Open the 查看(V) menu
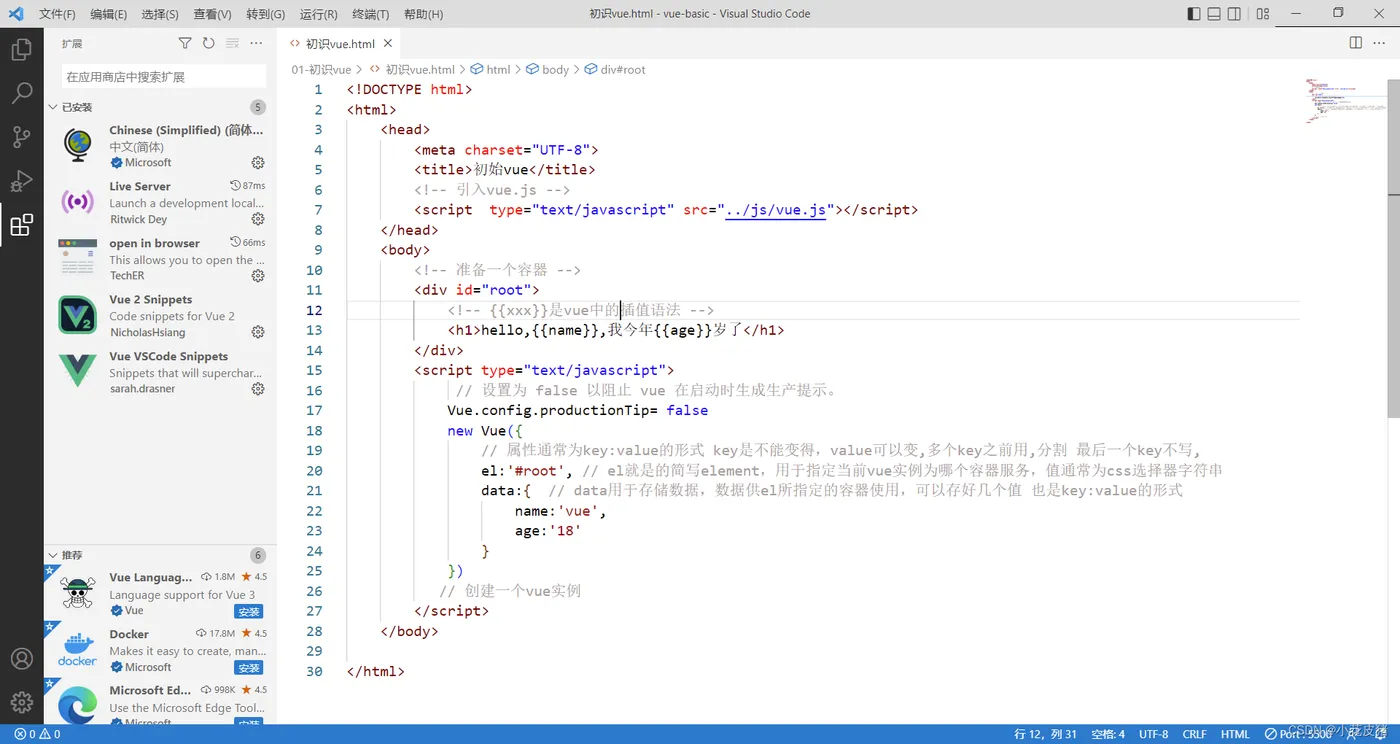The width and height of the screenshot is (1400, 744). click(212, 14)
